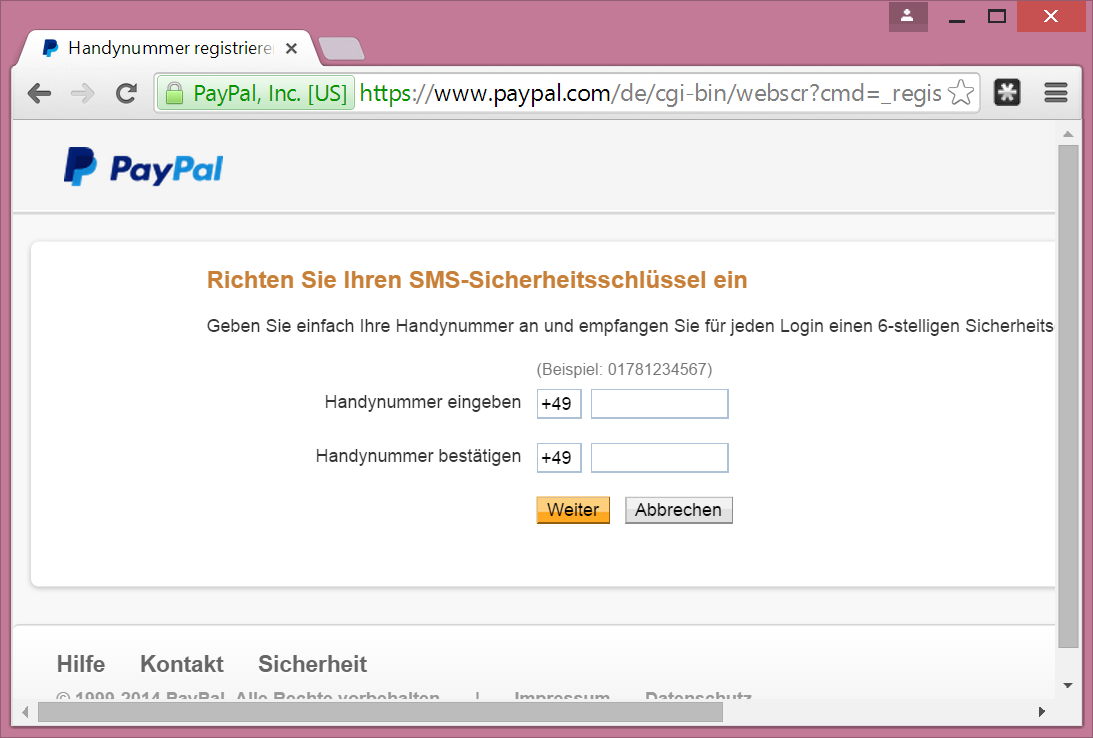1093x738 pixels.
Task: Click the user profile icon in the title bar
Action: 908,16
